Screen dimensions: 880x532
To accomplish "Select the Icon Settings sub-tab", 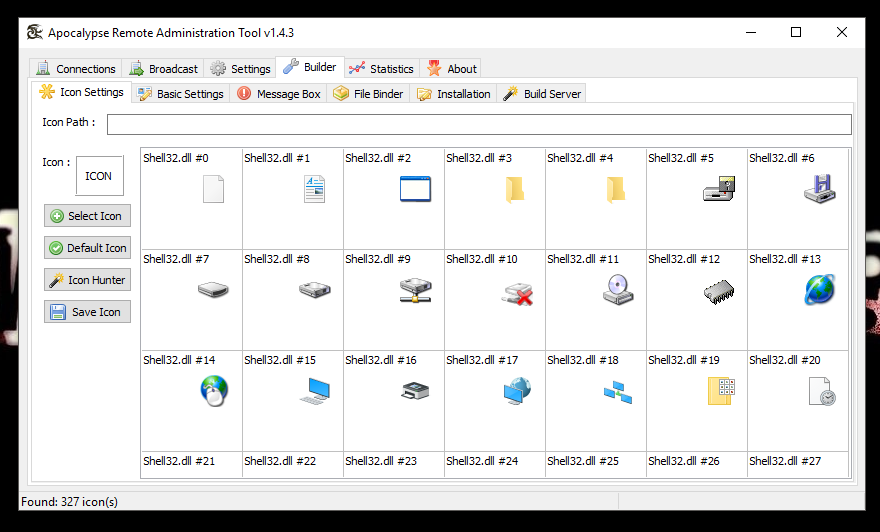I will (81, 92).
